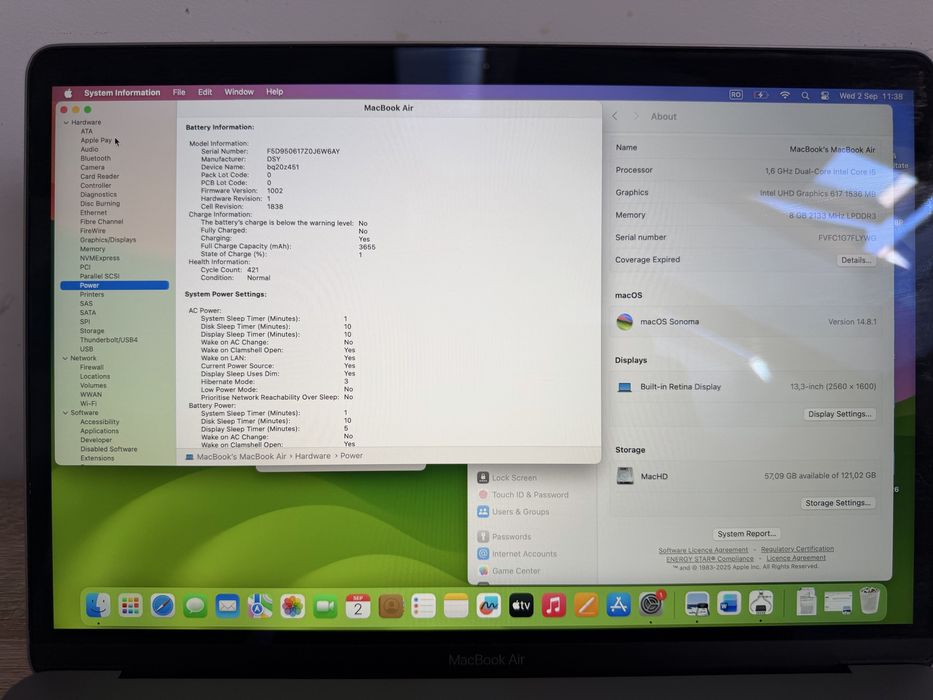Click the Display Settings button

coord(840,414)
